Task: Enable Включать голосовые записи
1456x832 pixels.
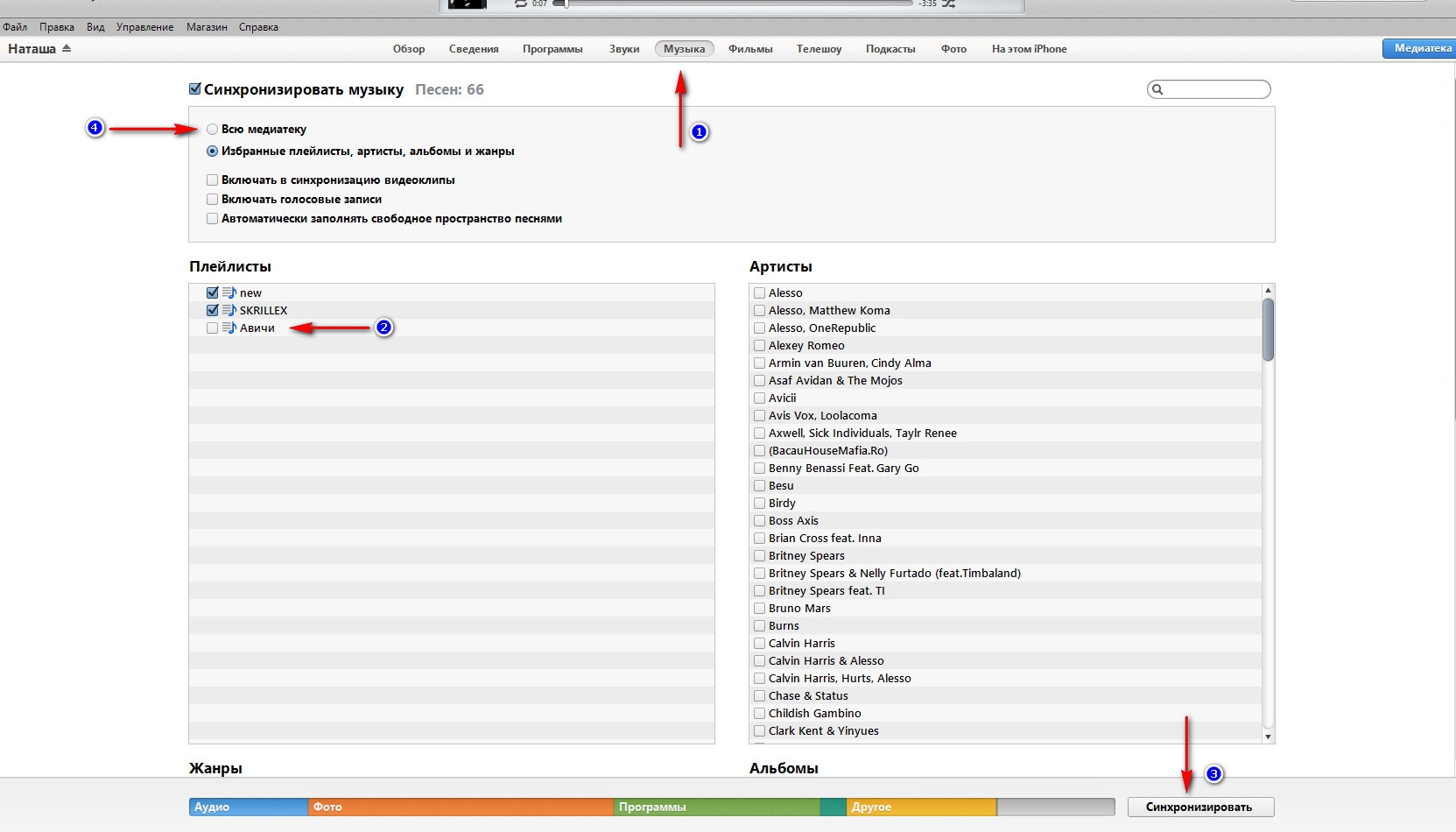Action: (x=212, y=199)
